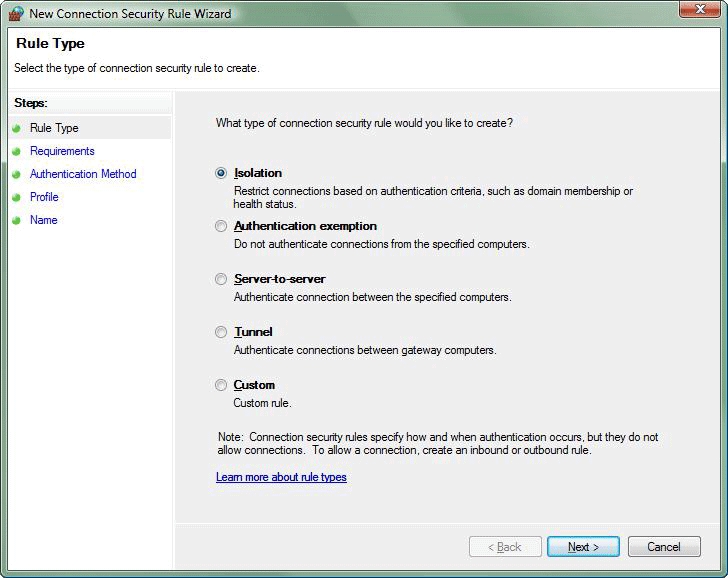Click the Cancel button
728x578 pixels.
coord(664,547)
